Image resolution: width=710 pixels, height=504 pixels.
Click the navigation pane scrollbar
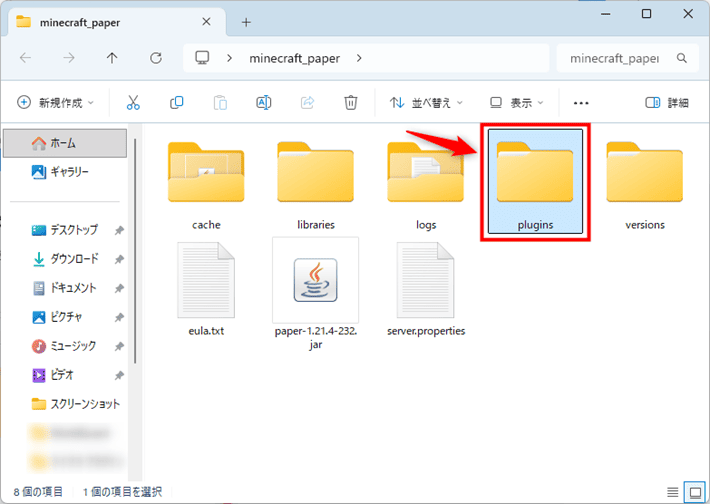click(135, 251)
